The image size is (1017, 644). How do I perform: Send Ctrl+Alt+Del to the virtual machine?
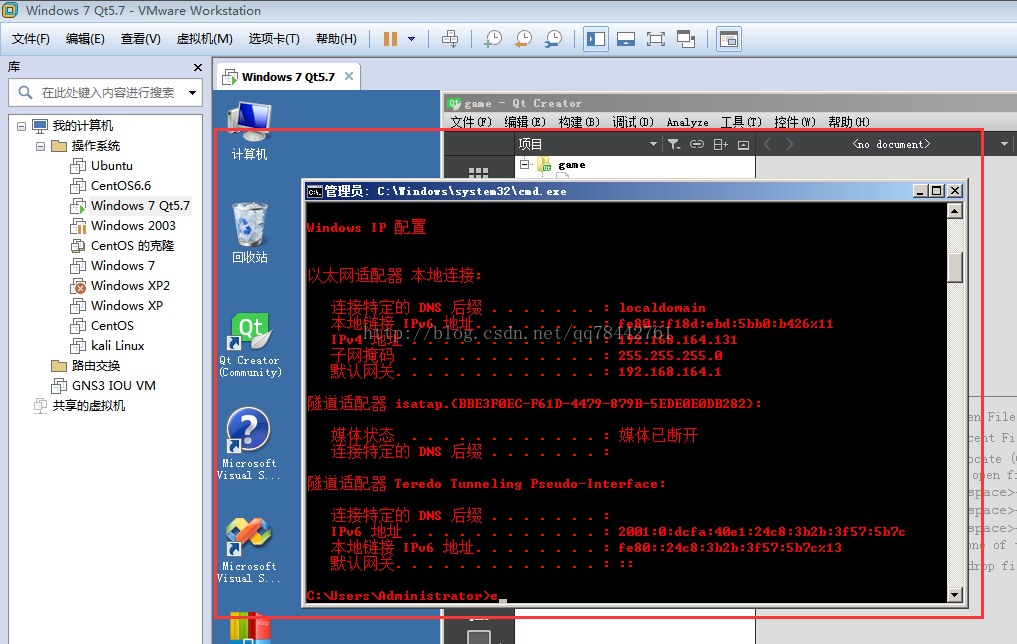pyautogui.click(x=449, y=39)
